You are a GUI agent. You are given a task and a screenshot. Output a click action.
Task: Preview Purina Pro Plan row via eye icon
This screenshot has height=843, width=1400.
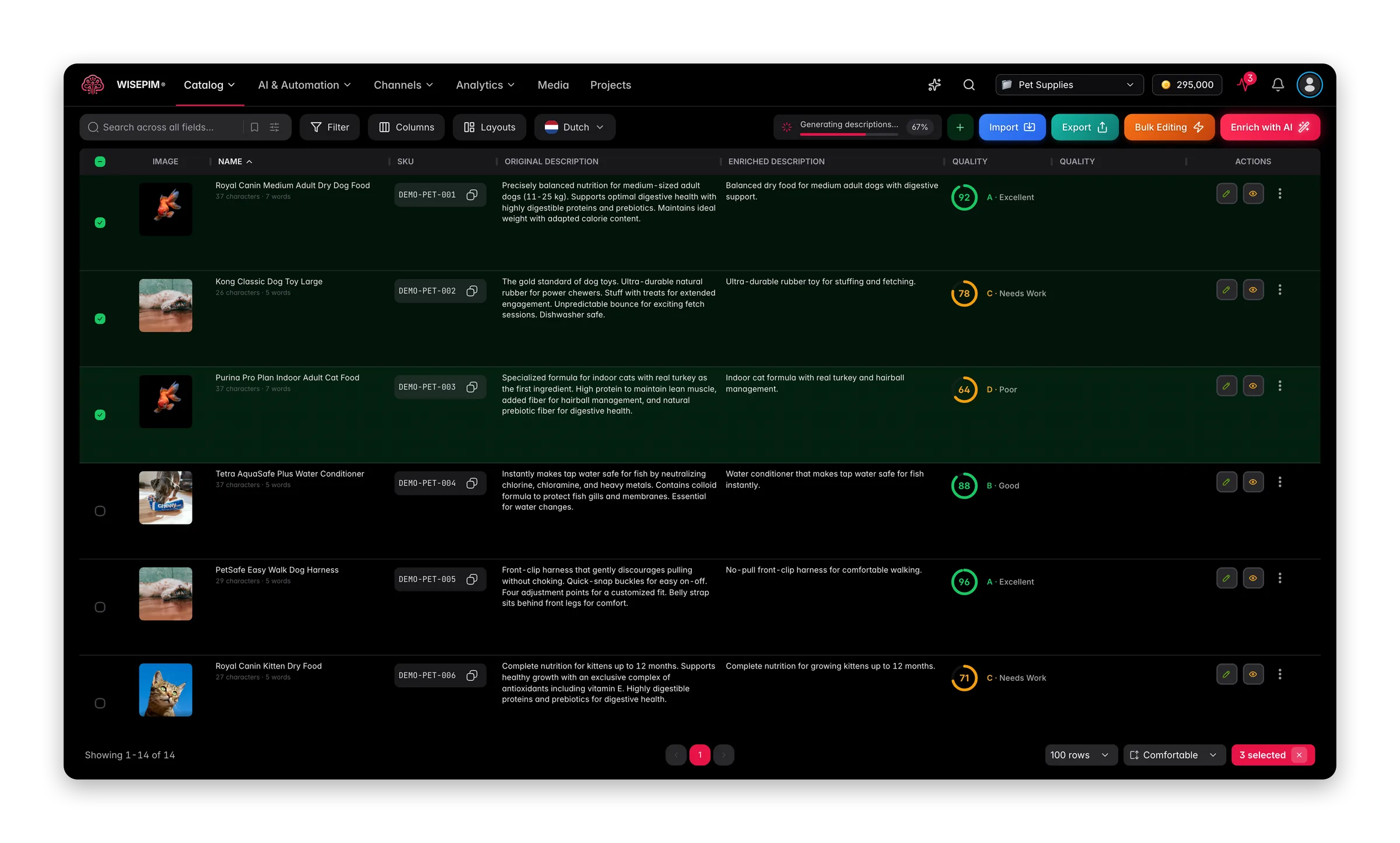[x=1253, y=386]
